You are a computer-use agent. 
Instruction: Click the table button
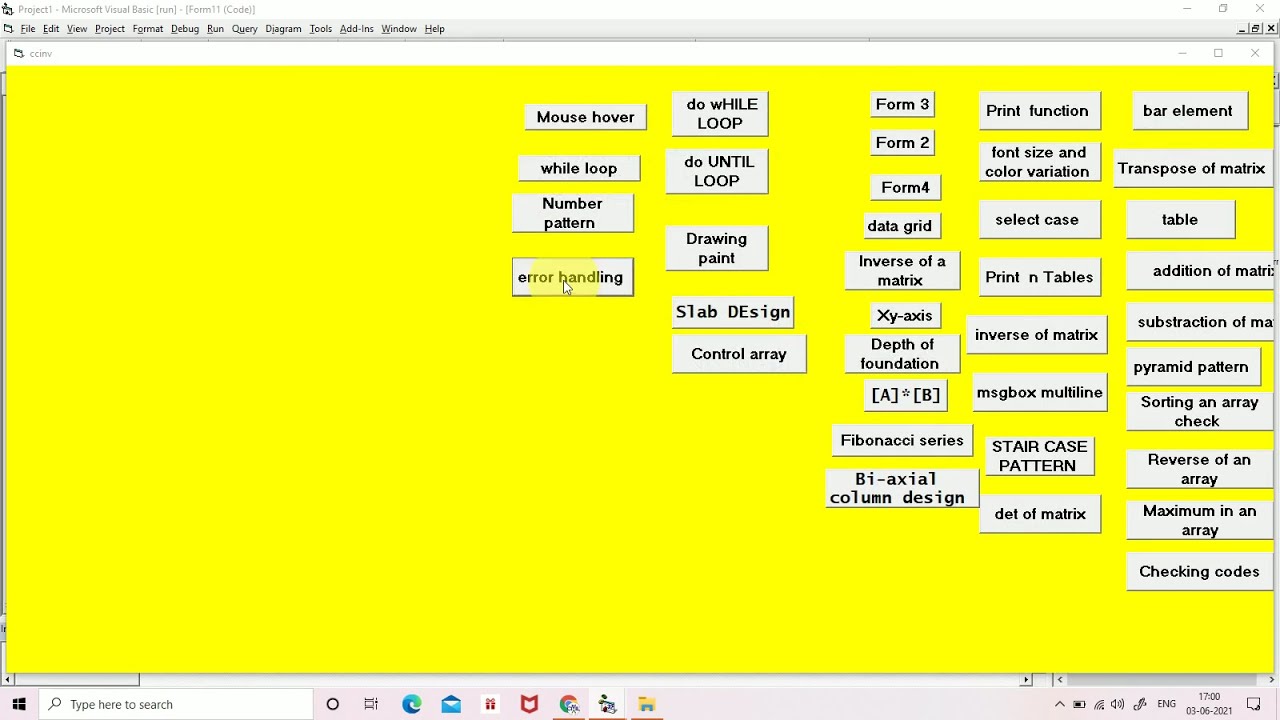1180,220
